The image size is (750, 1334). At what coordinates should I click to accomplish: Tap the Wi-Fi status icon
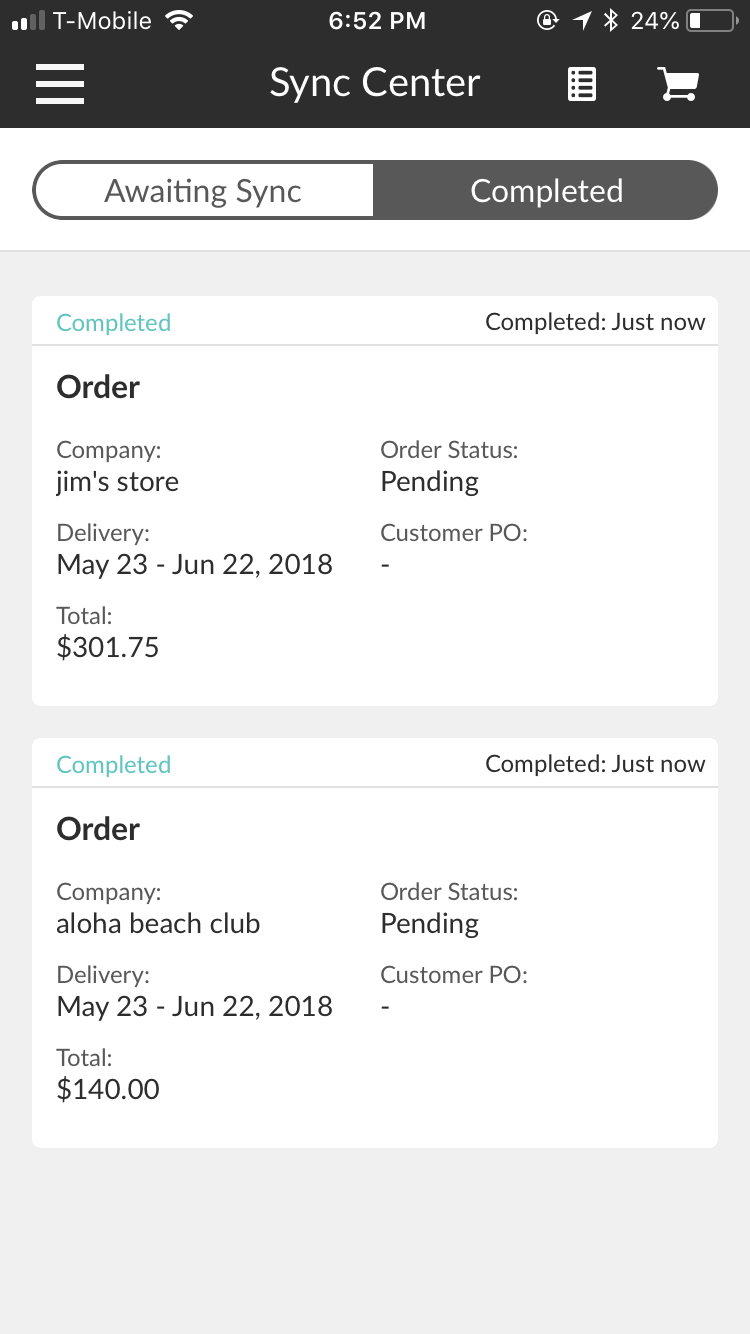click(x=180, y=20)
